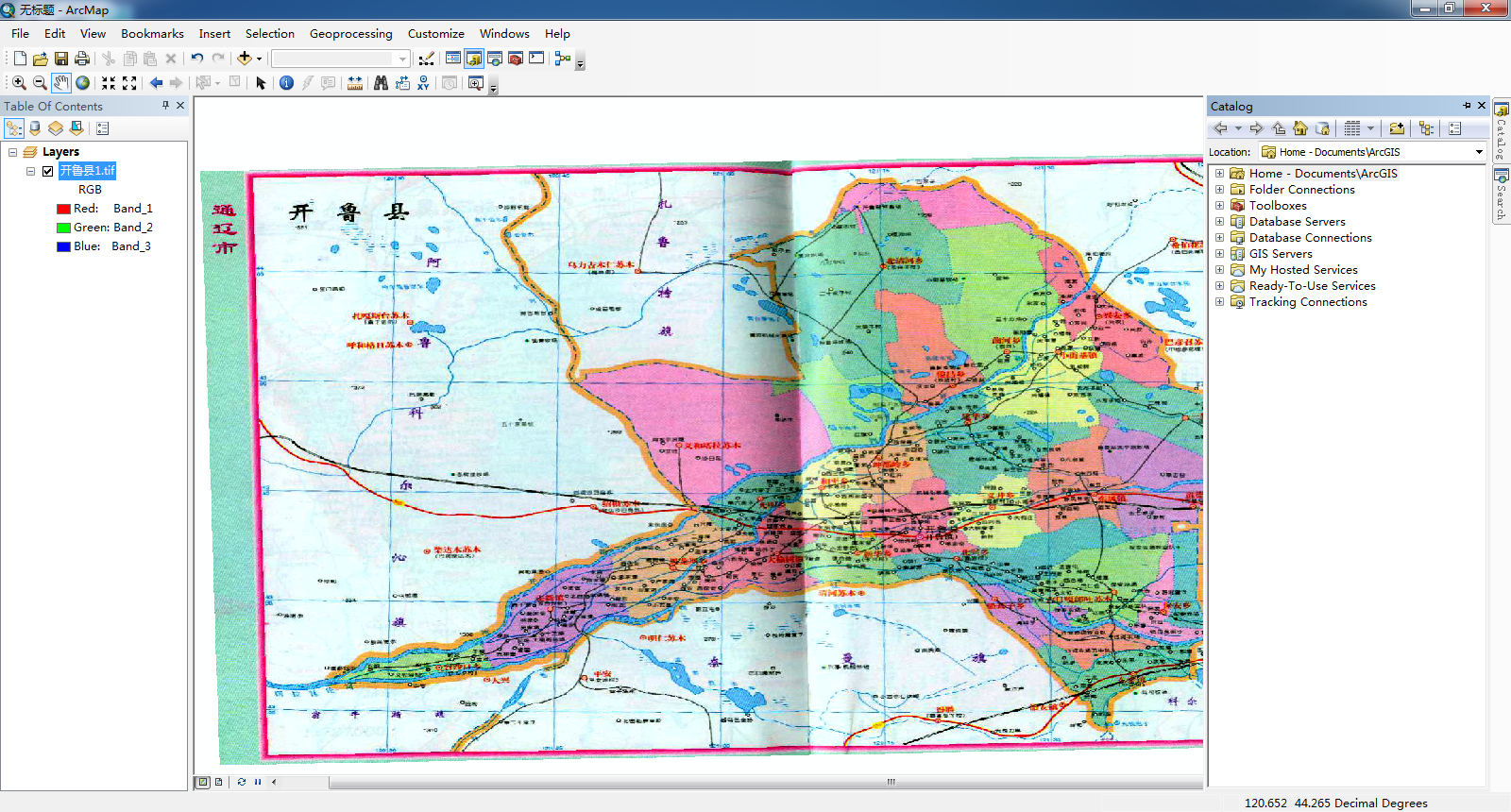
Task: Select the Identify info tool
Action: click(x=287, y=83)
